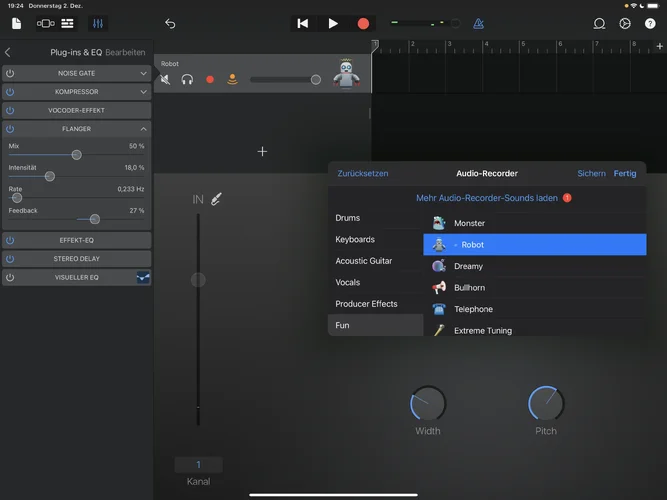Open the loop browser icon
667x500 pixels.
pyautogui.click(x=600, y=23)
